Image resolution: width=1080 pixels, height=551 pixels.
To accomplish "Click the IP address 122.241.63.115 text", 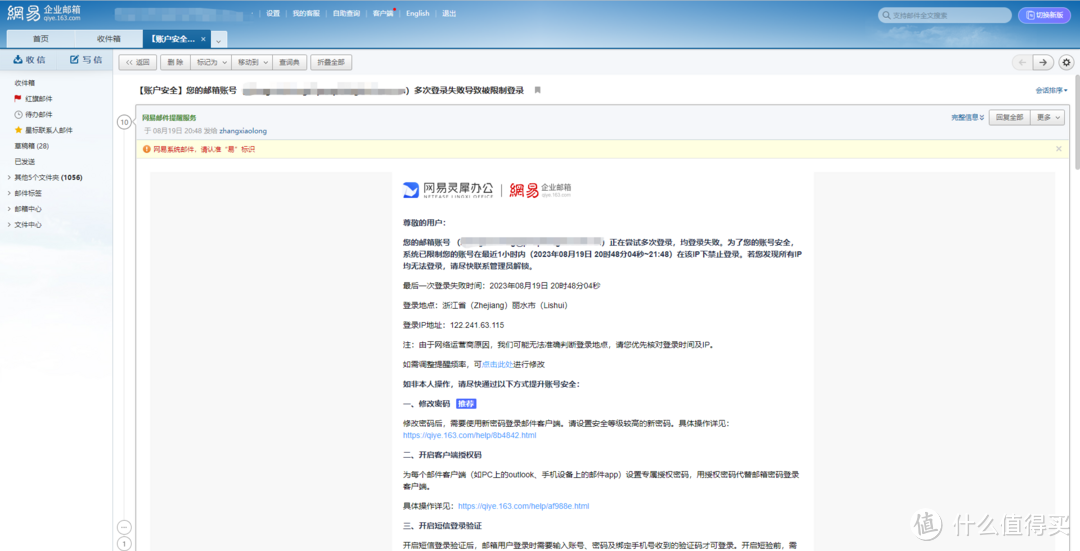I will (477, 325).
